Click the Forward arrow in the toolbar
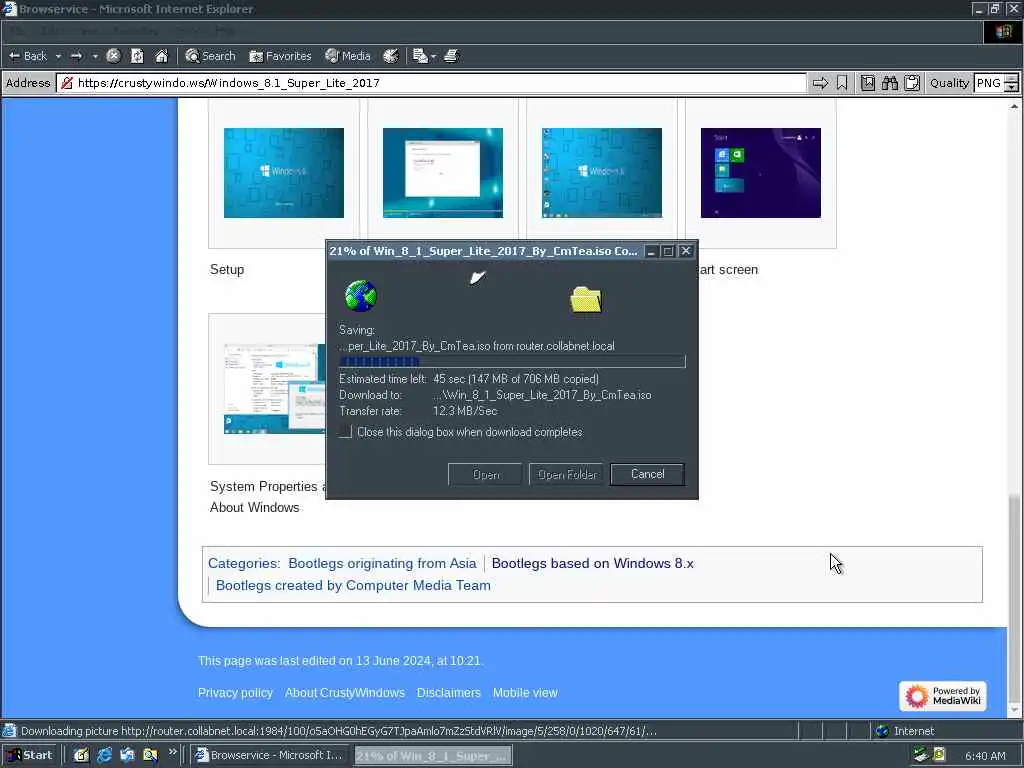 [x=76, y=56]
